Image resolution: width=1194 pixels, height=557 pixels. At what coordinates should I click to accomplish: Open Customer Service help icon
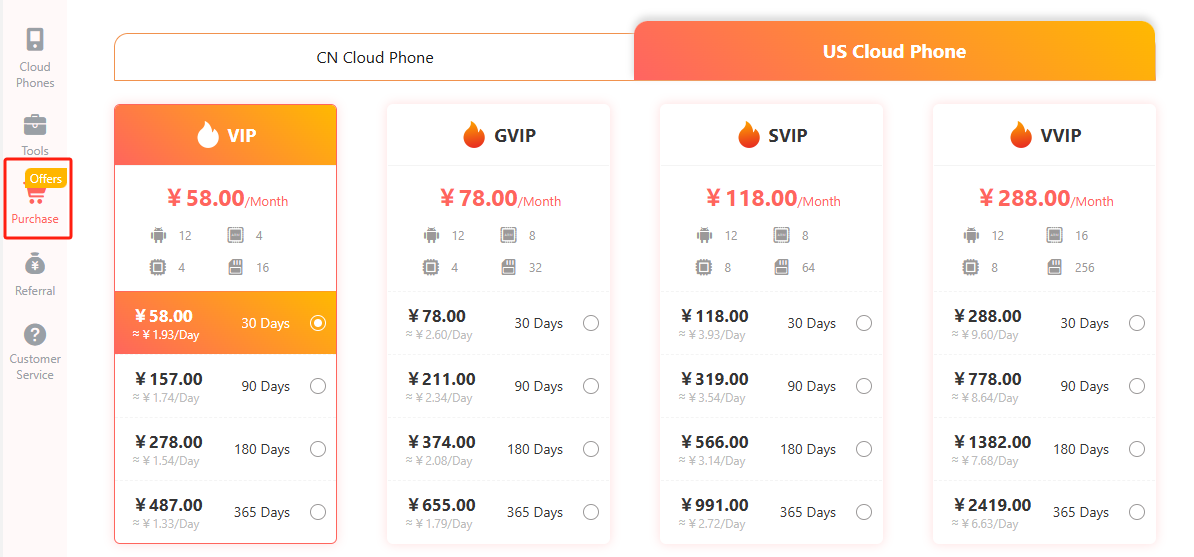(35, 335)
